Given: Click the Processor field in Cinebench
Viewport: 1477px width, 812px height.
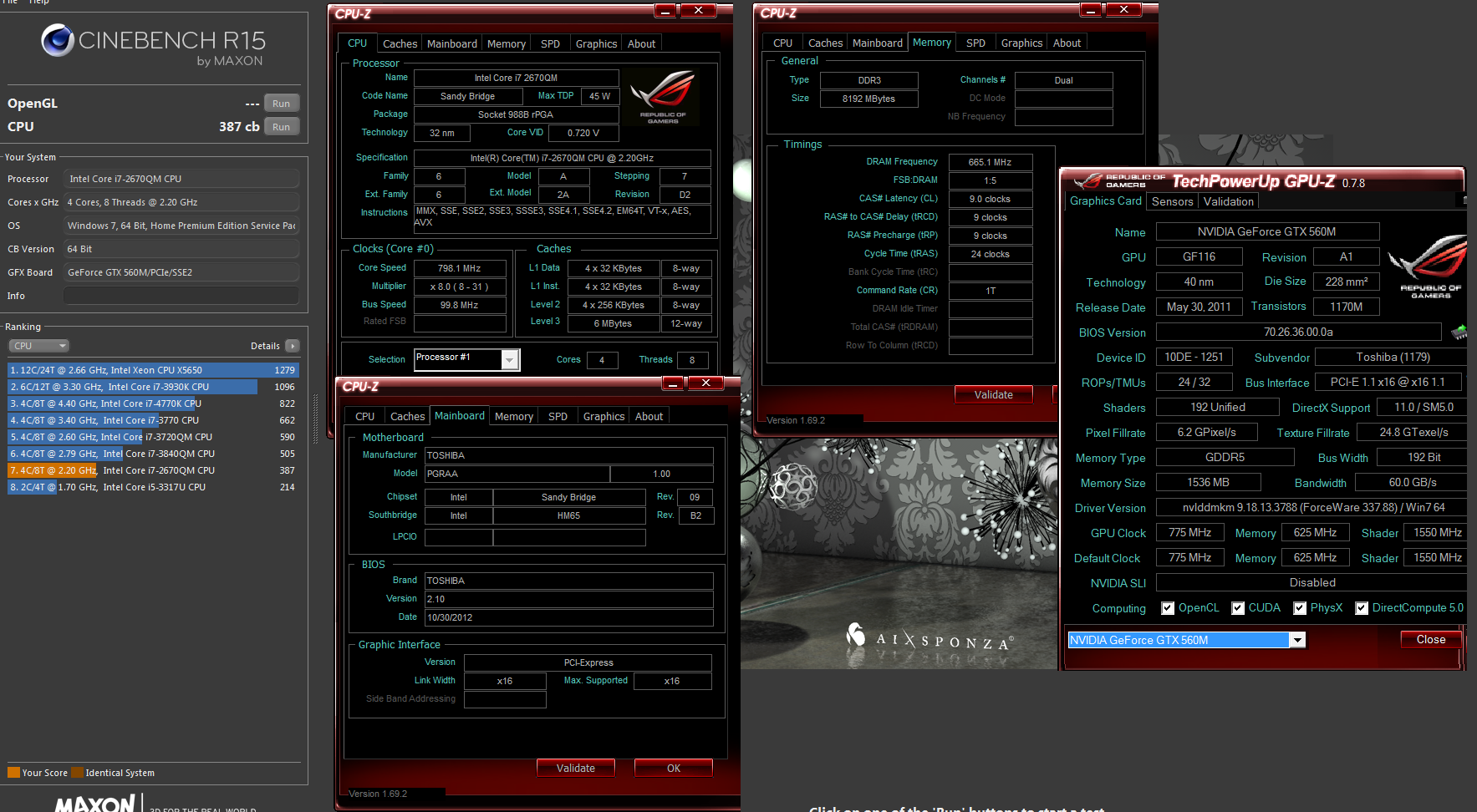Looking at the screenshot, I should (181, 179).
